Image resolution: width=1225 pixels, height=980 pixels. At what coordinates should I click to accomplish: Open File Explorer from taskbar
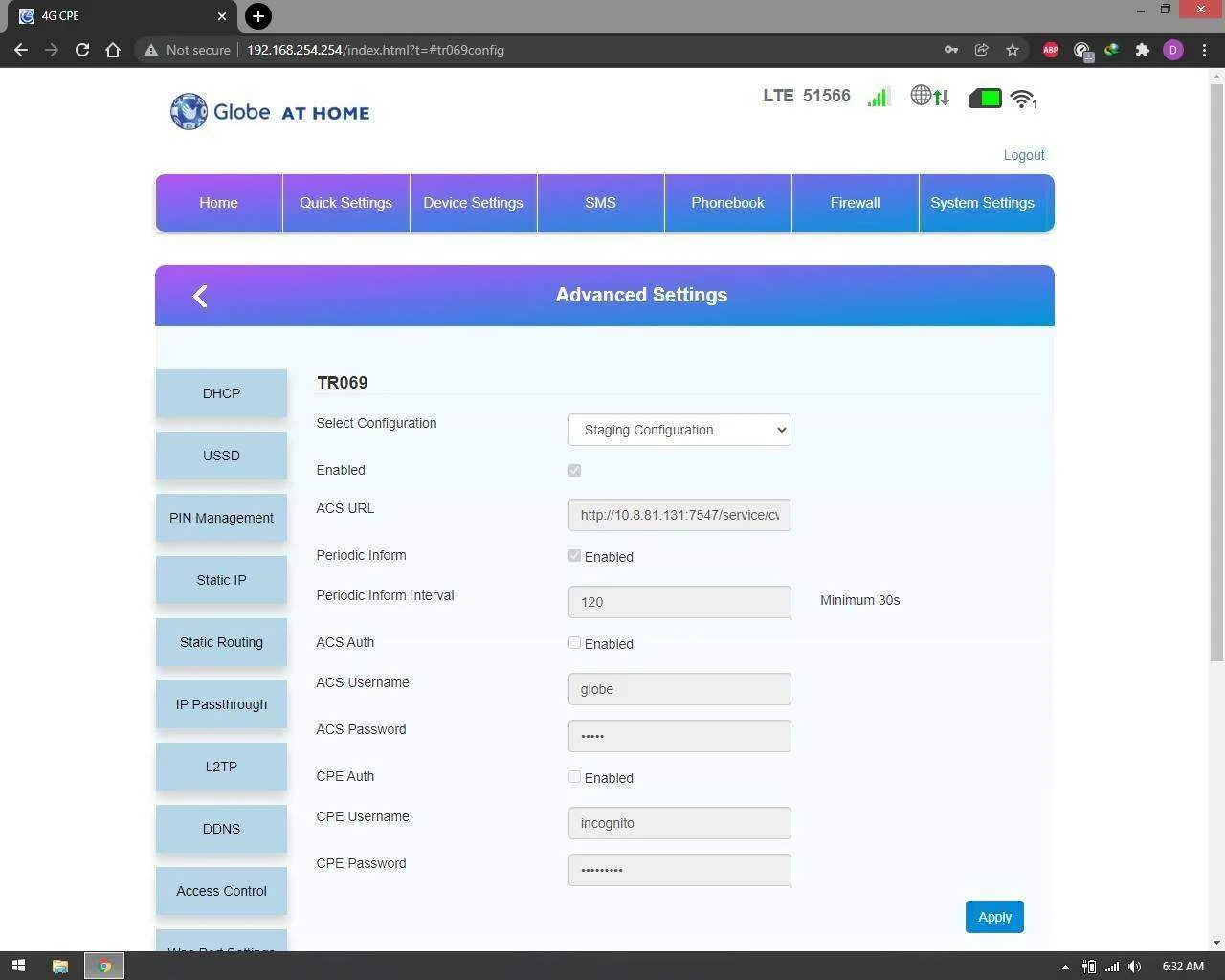[x=59, y=966]
